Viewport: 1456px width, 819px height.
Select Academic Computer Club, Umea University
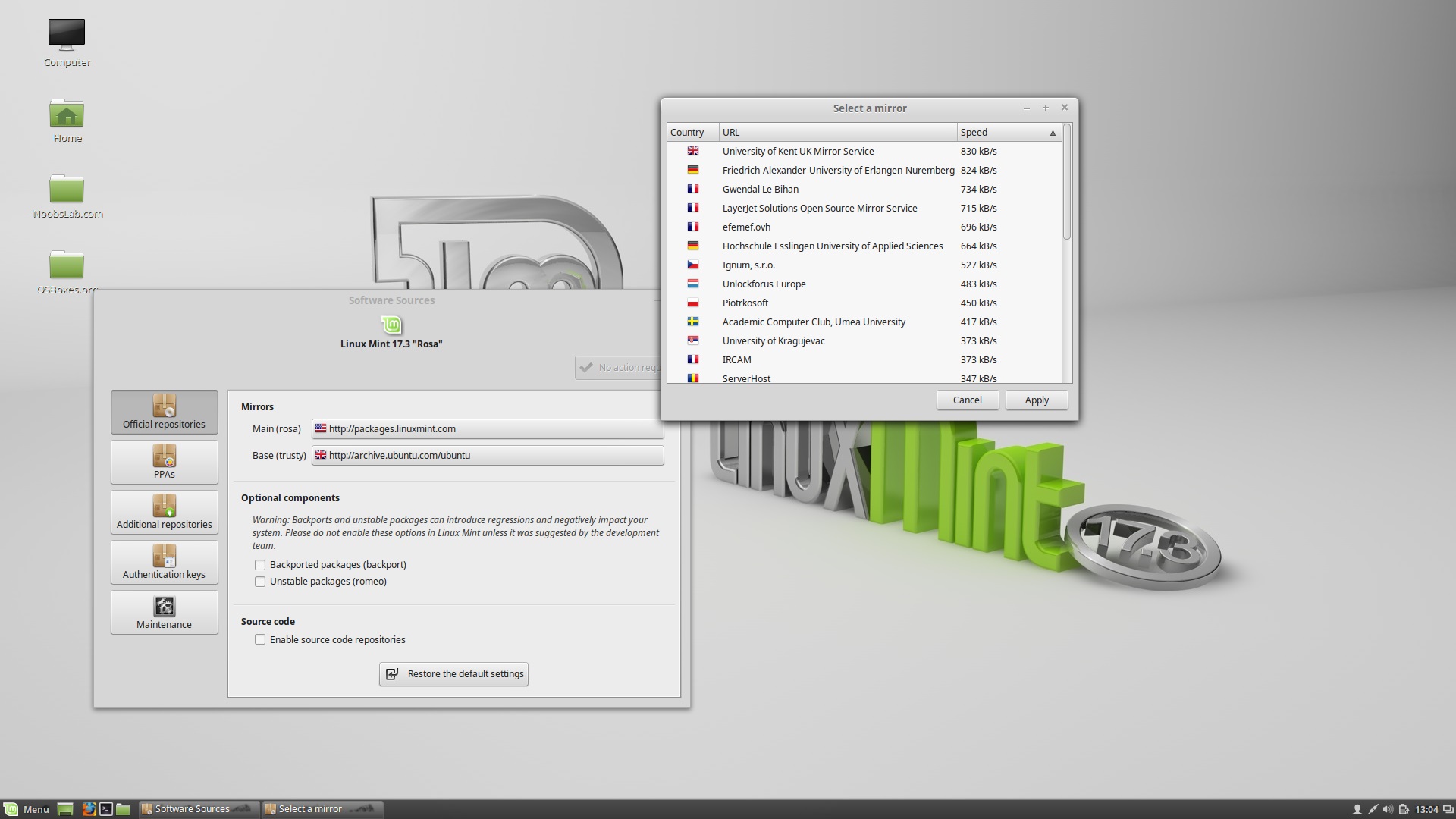pos(864,322)
